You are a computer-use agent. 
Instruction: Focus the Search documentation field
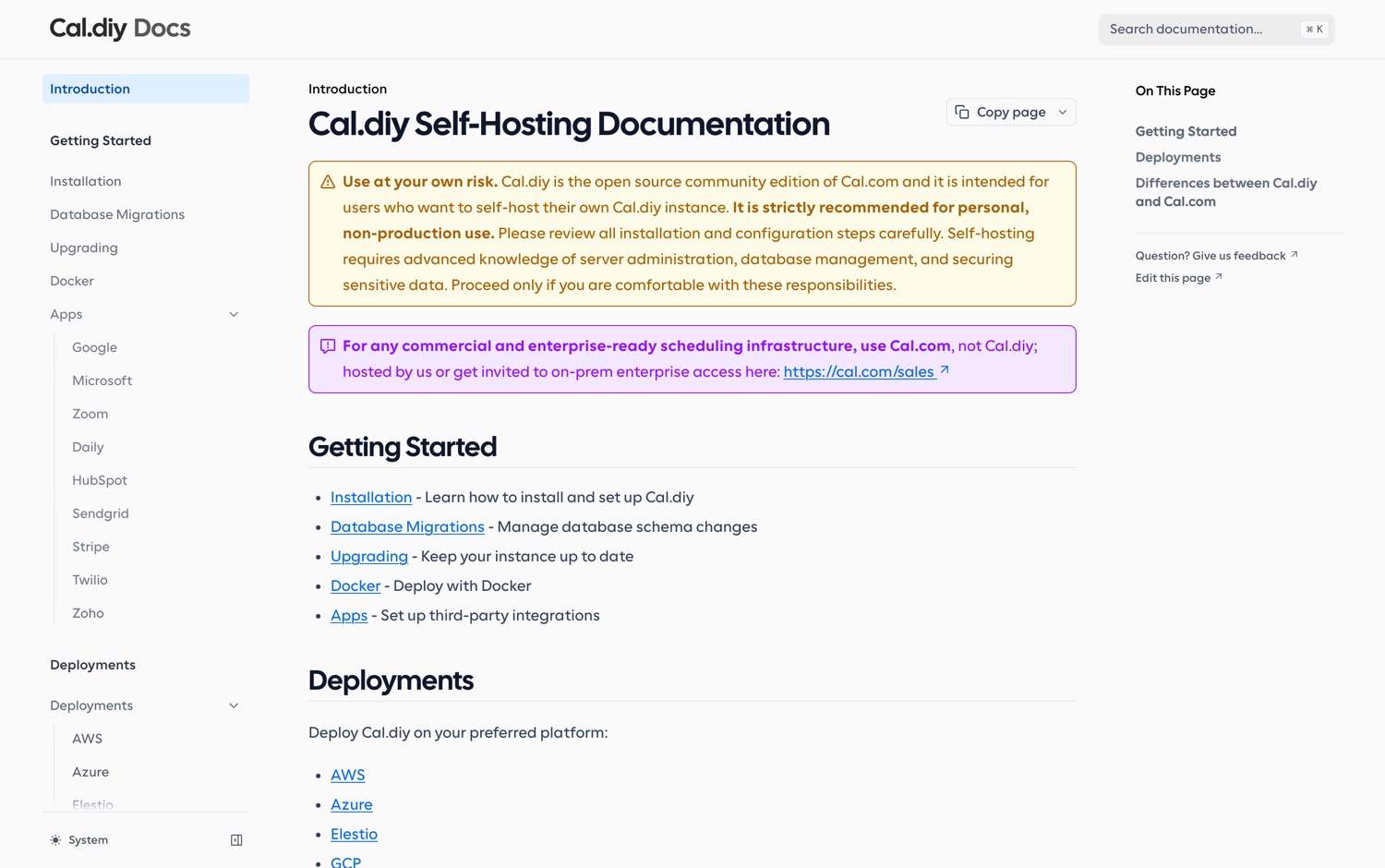[x=1216, y=30]
